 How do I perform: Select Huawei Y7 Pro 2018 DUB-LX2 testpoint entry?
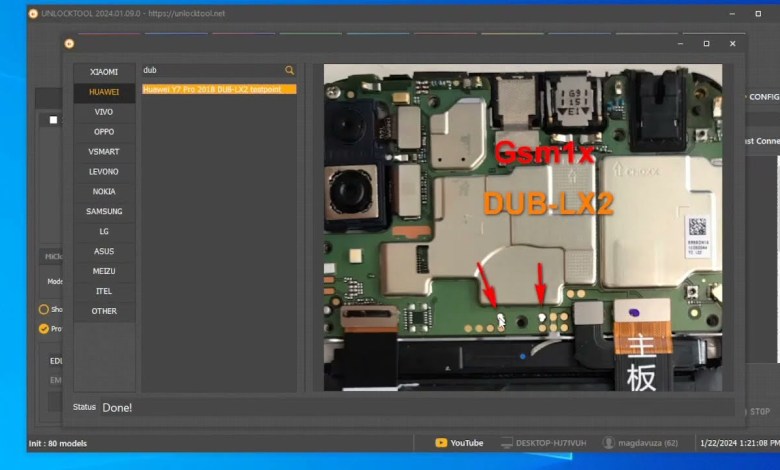click(219, 90)
